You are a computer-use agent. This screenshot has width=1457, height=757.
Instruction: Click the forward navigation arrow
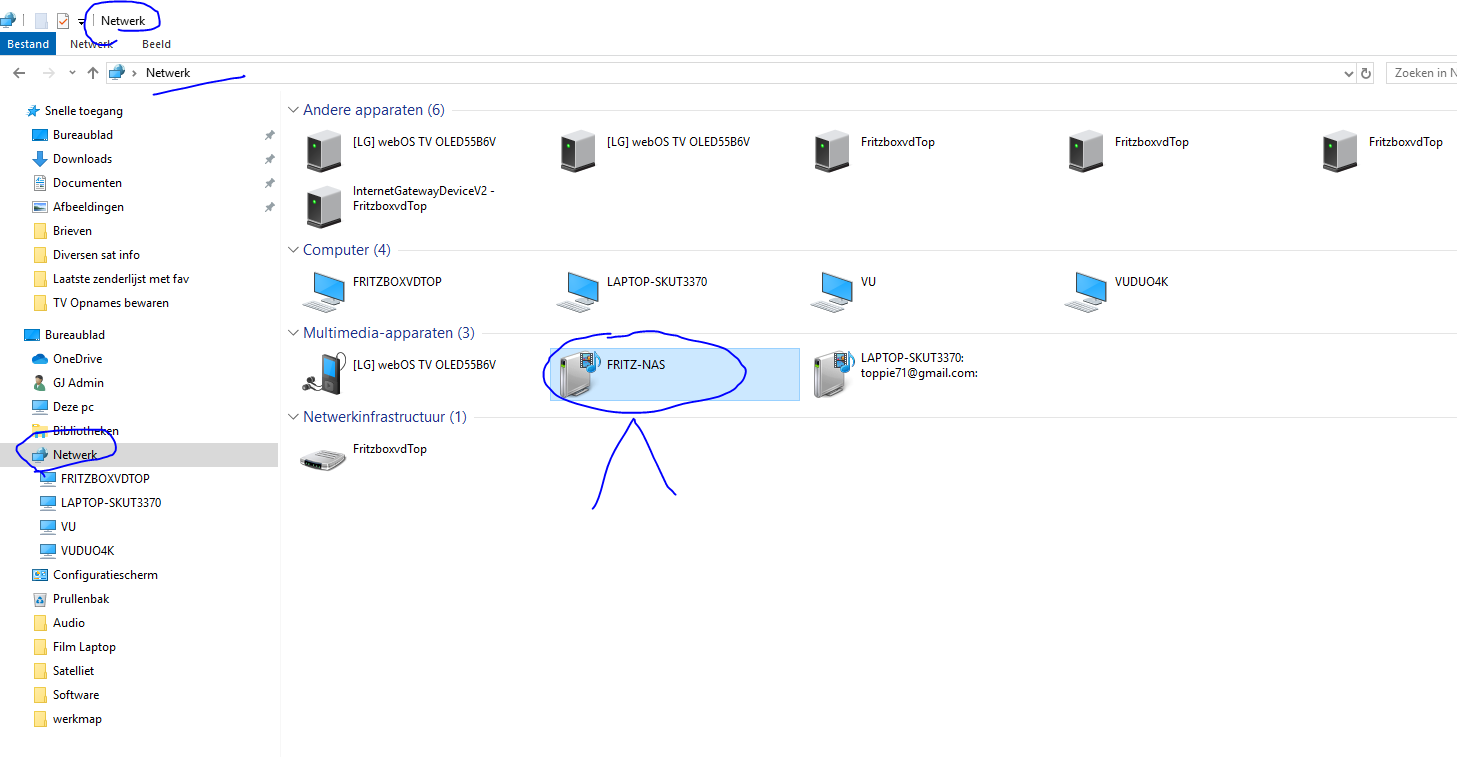[x=48, y=73]
